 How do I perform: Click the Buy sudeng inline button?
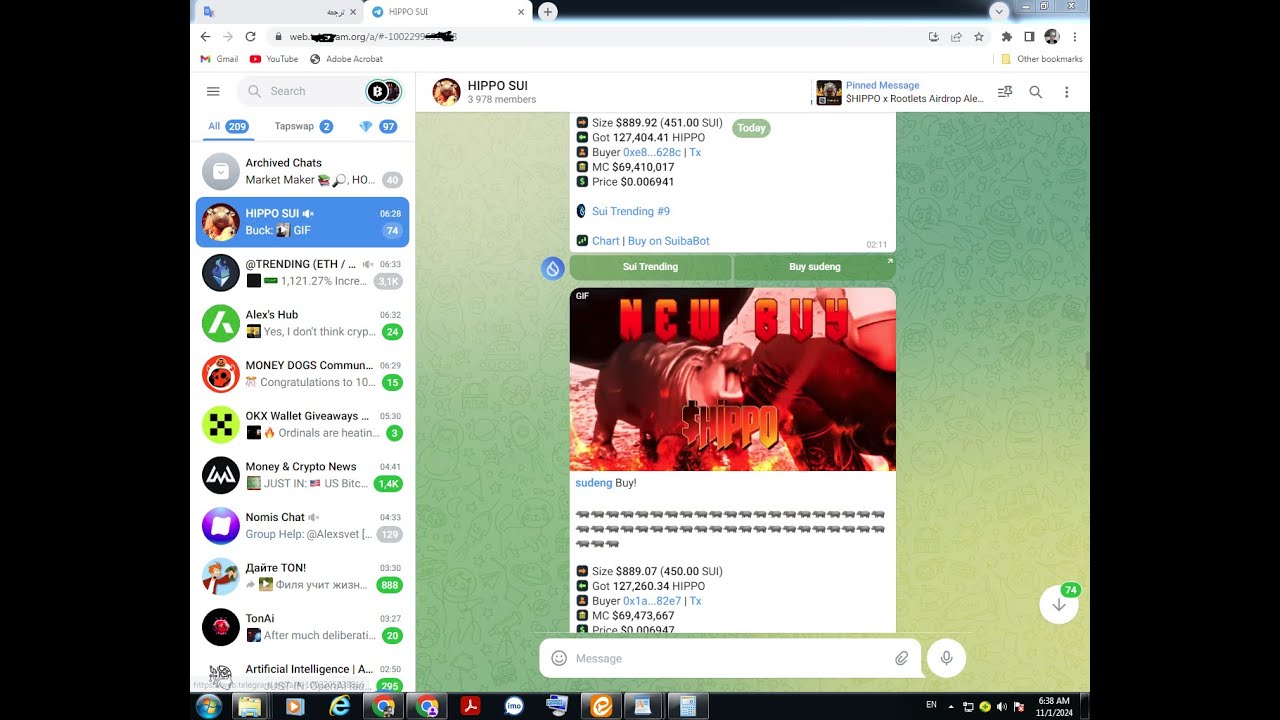(815, 267)
